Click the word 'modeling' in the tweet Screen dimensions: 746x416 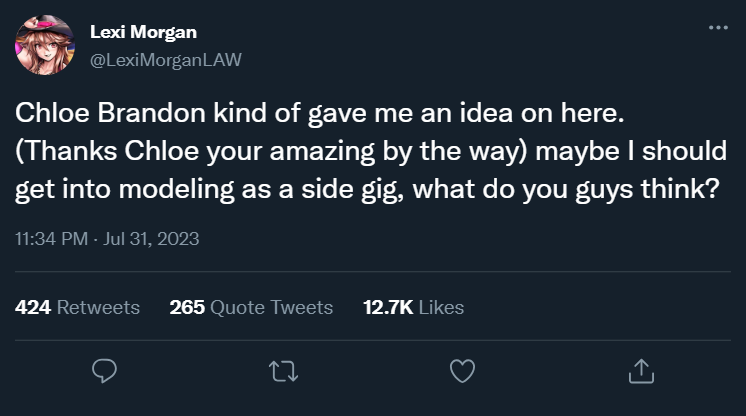coord(159,190)
